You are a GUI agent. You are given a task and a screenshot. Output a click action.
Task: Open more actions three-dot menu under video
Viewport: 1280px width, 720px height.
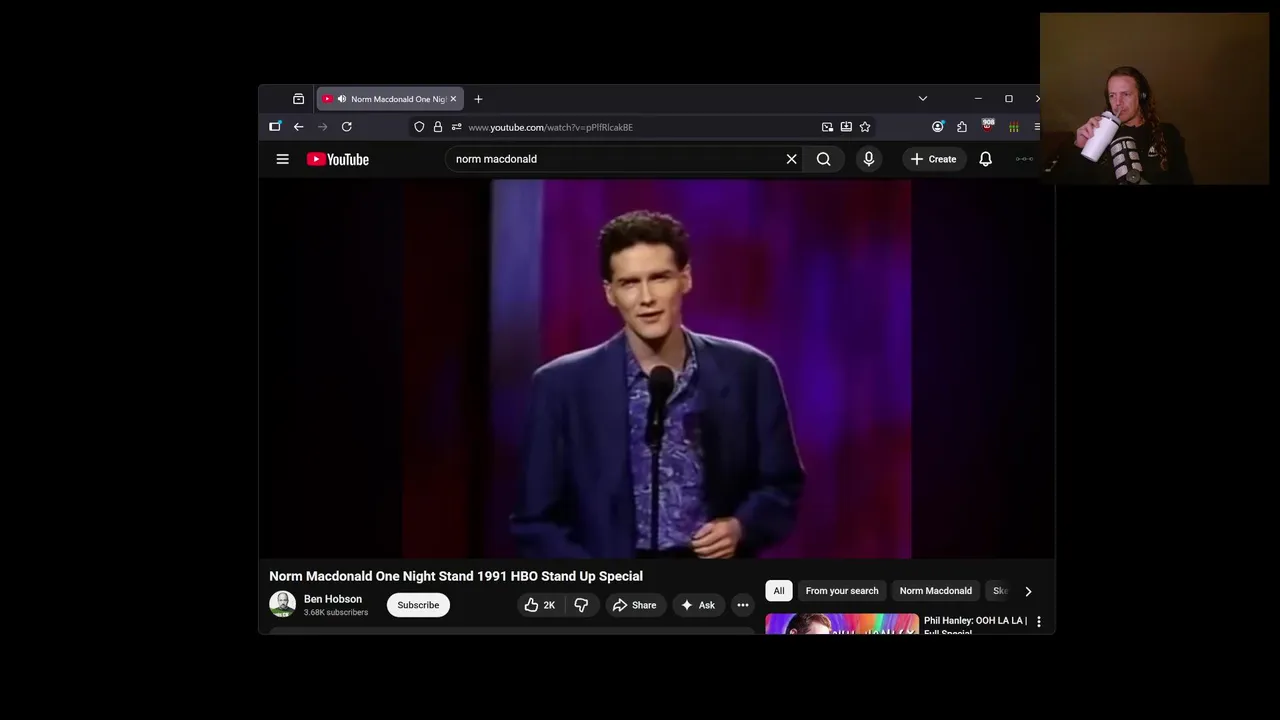coord(742,605)
